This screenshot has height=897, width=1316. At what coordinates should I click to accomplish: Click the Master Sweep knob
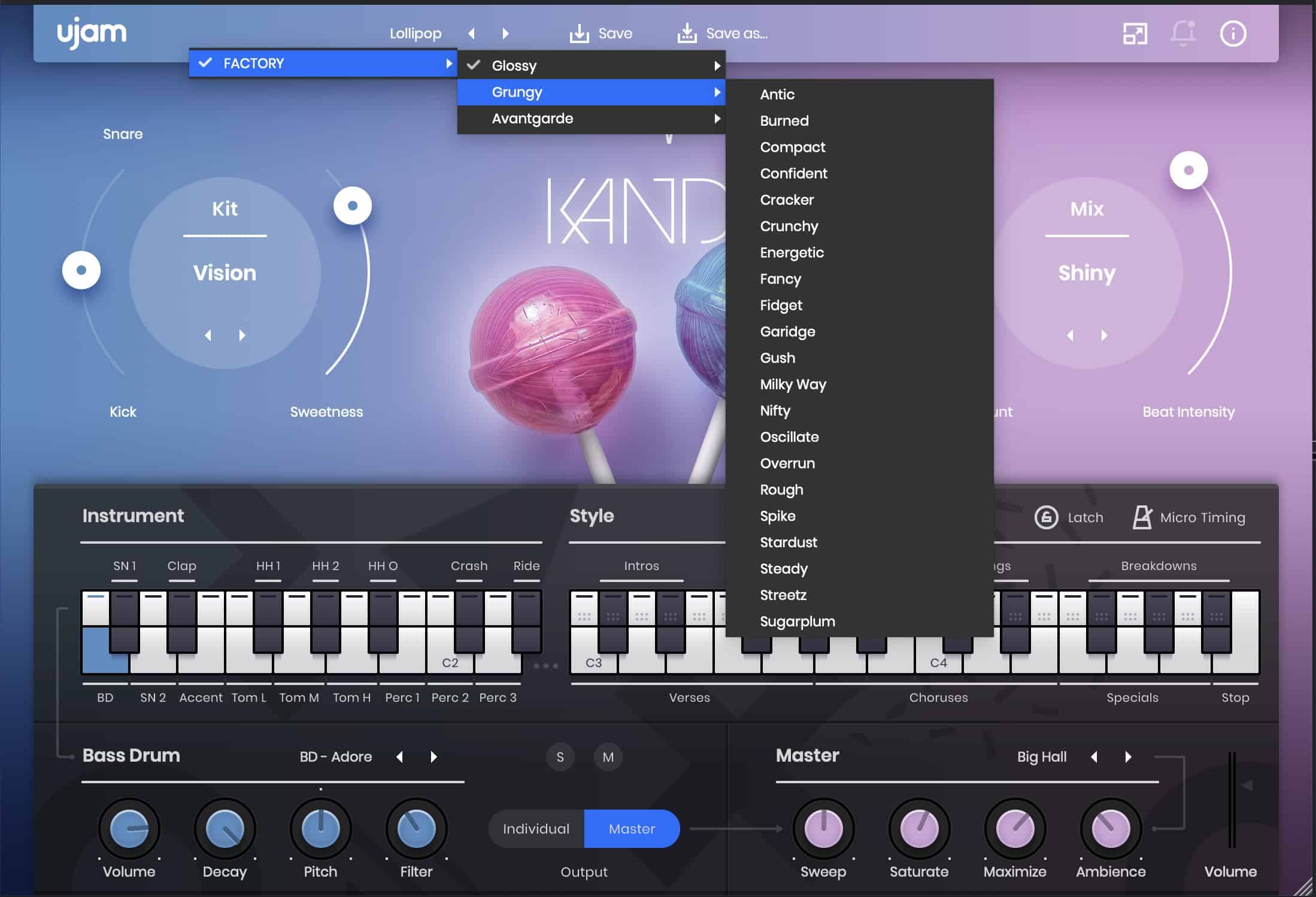(823, 829)
